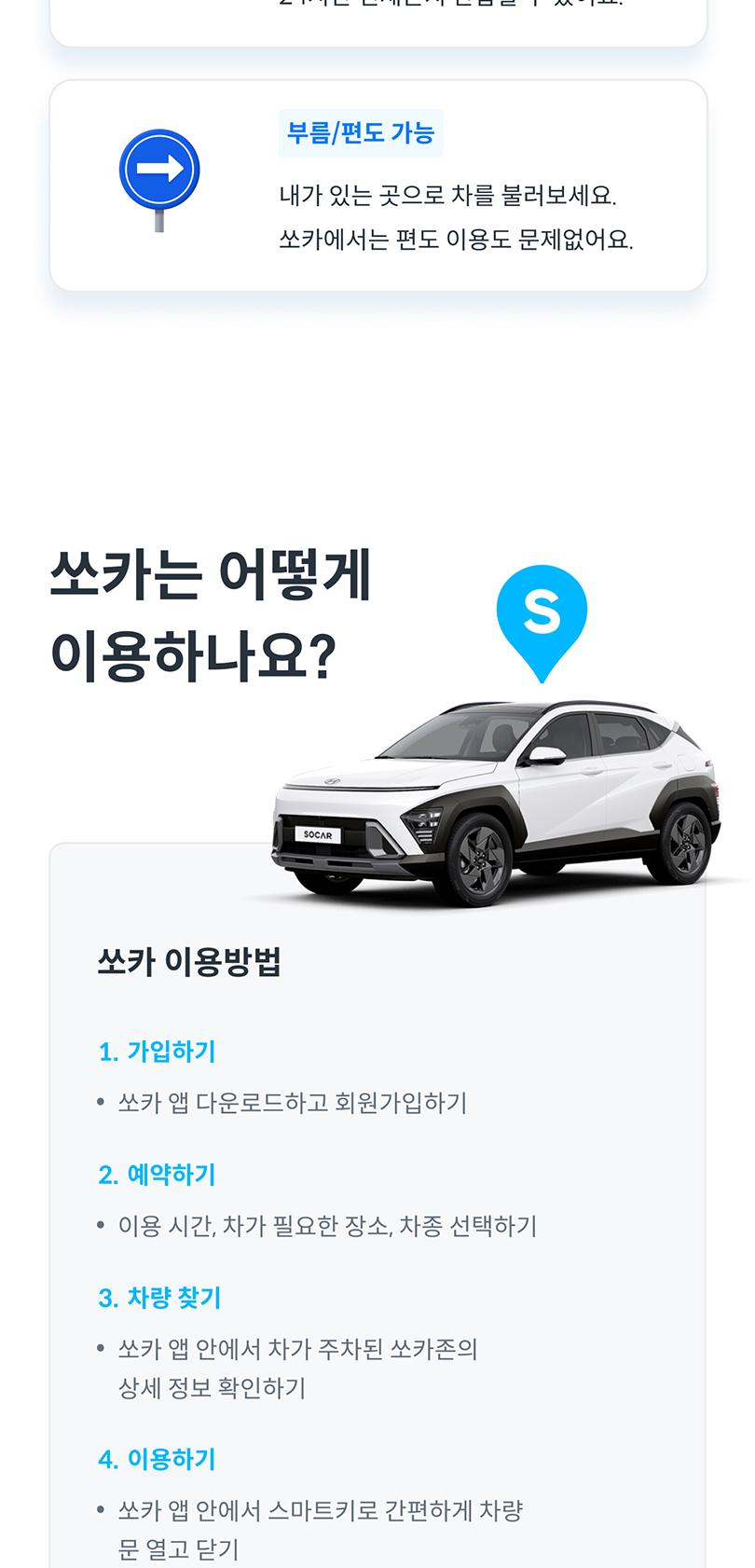Select step 3. 차량 찾기

(159, 1298)
